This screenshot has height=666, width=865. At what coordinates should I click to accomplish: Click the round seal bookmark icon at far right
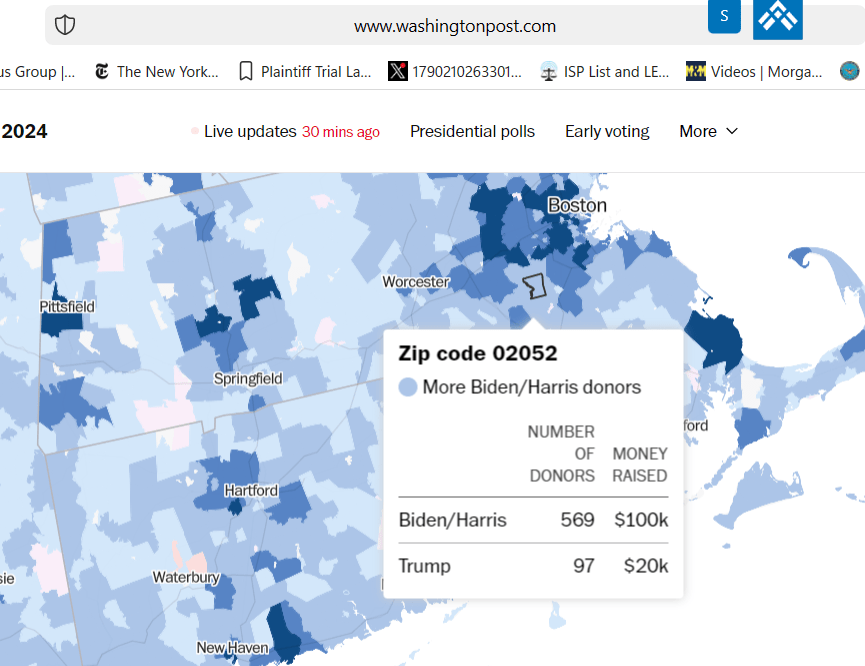pos(849,71)
